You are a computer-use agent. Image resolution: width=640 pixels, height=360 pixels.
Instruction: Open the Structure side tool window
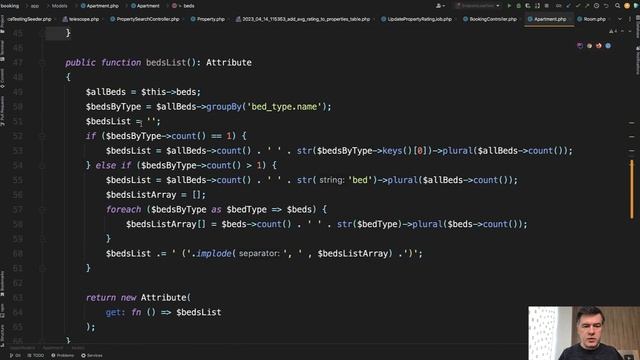(2, 335)
